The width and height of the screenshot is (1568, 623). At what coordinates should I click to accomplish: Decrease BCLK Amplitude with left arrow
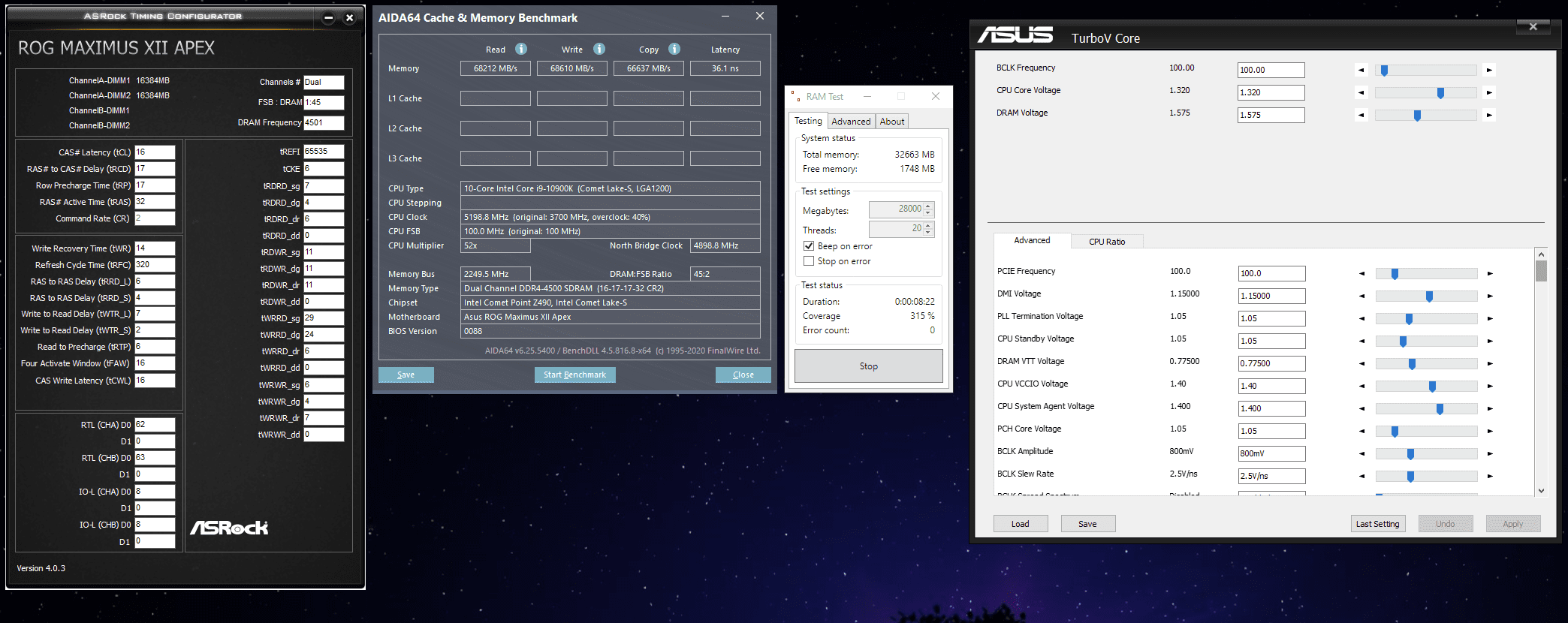click(1362, 454)
